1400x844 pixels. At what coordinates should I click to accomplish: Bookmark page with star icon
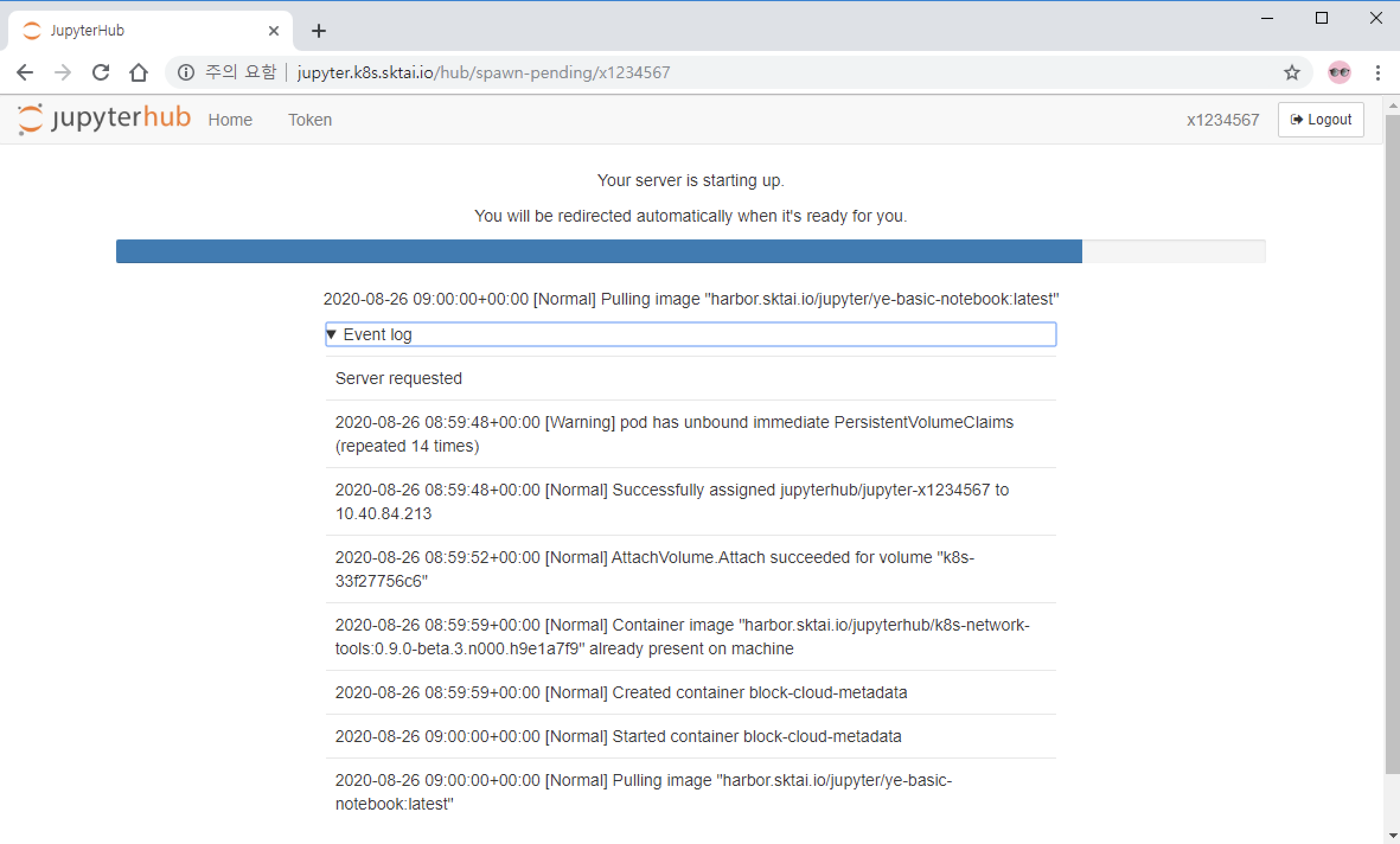[1292, 72]
